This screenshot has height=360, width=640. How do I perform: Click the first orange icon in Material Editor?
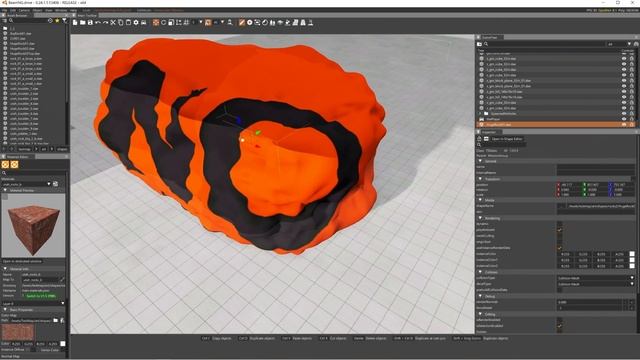[x=5, y=164]
